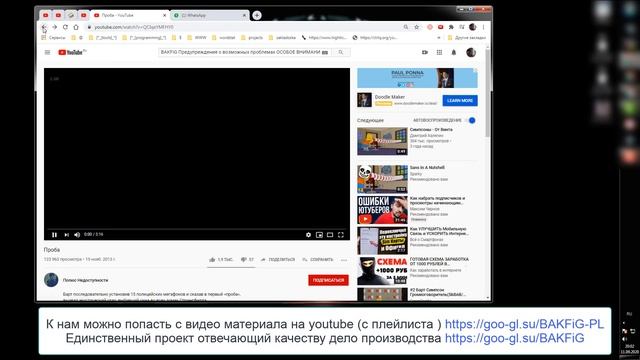Image resolution: width=640 pixels, height=360 pixels.
Task: Click the ПОДЕЛИТЬСЯ share button
Action: pyautogui.click(x=278, y=260)
